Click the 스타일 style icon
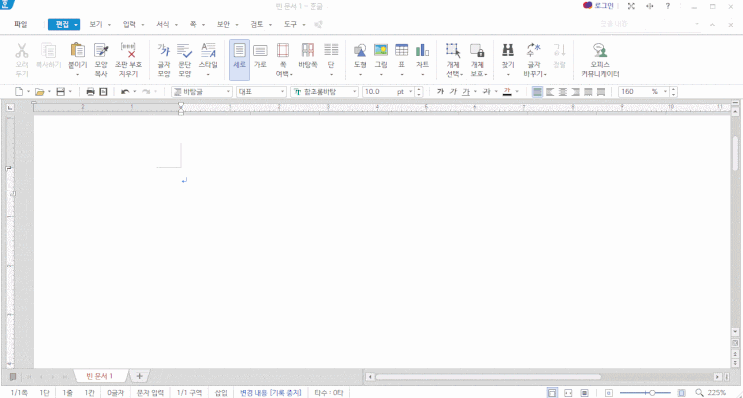Screen dimensions: 743x398 point(208,50)
